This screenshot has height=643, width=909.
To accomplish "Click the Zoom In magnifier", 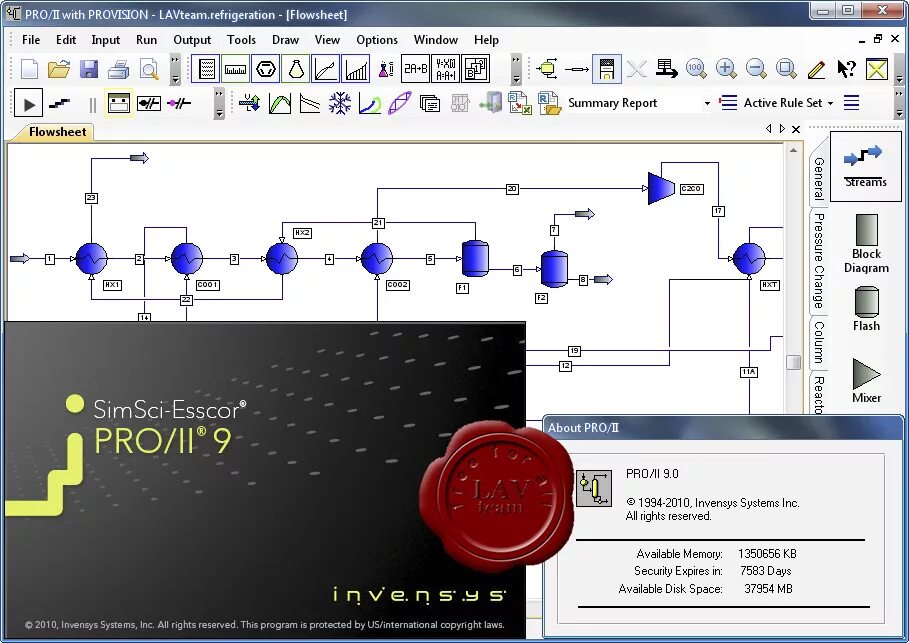I will pos(726,68).
